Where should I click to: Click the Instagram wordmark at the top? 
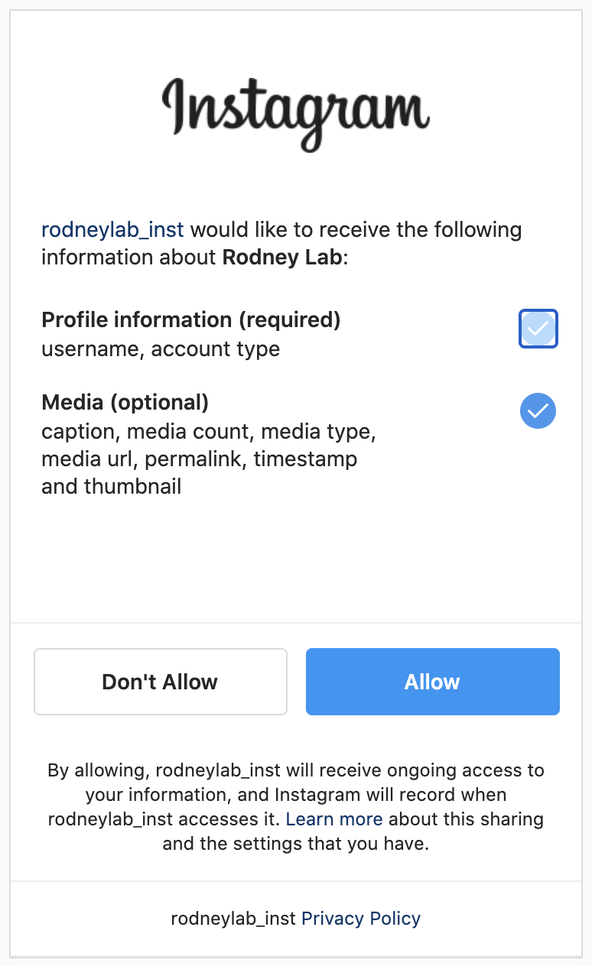[x=296, y=105]
